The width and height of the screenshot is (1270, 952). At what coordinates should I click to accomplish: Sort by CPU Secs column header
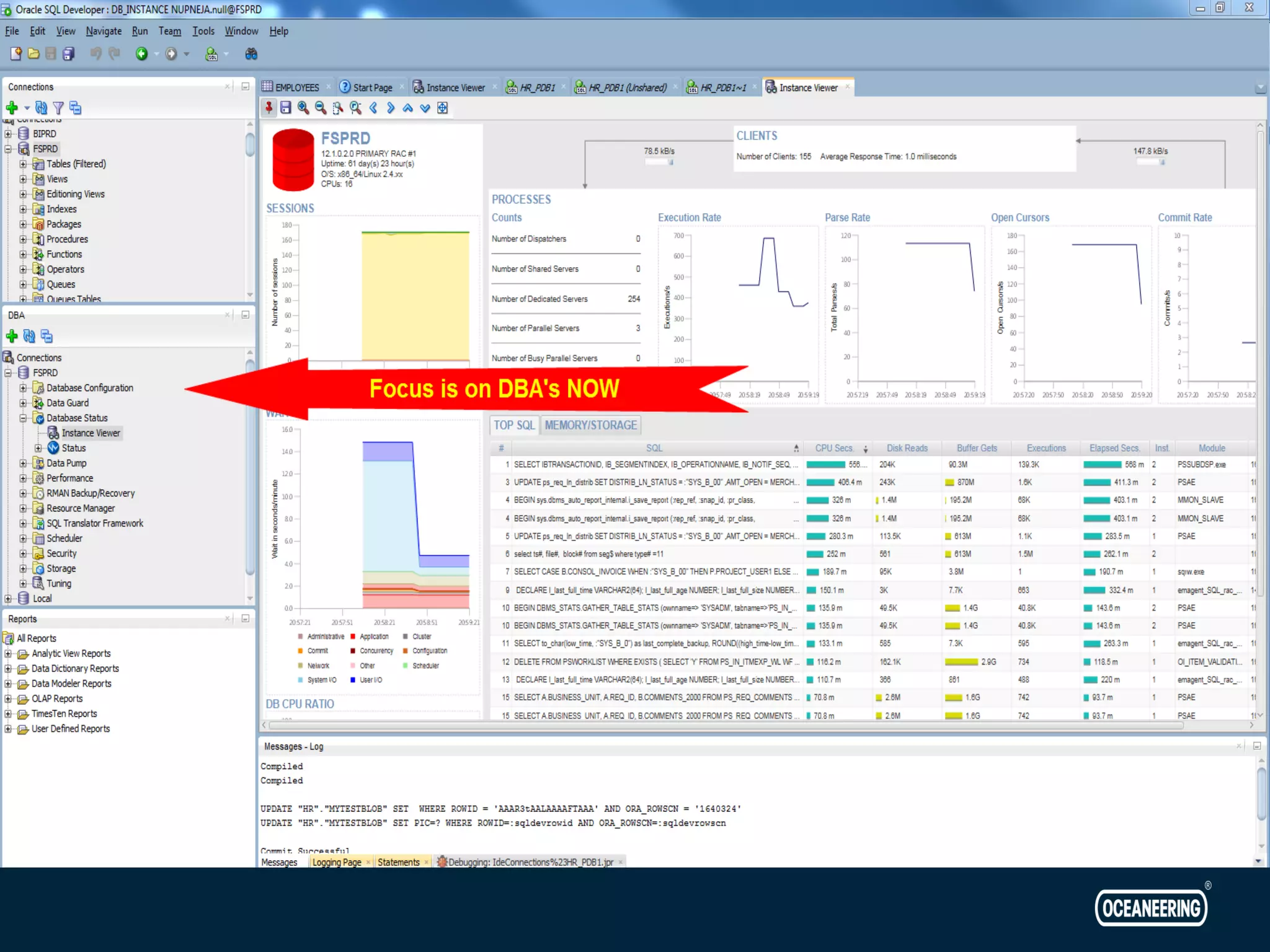click(x=833, y=448)
